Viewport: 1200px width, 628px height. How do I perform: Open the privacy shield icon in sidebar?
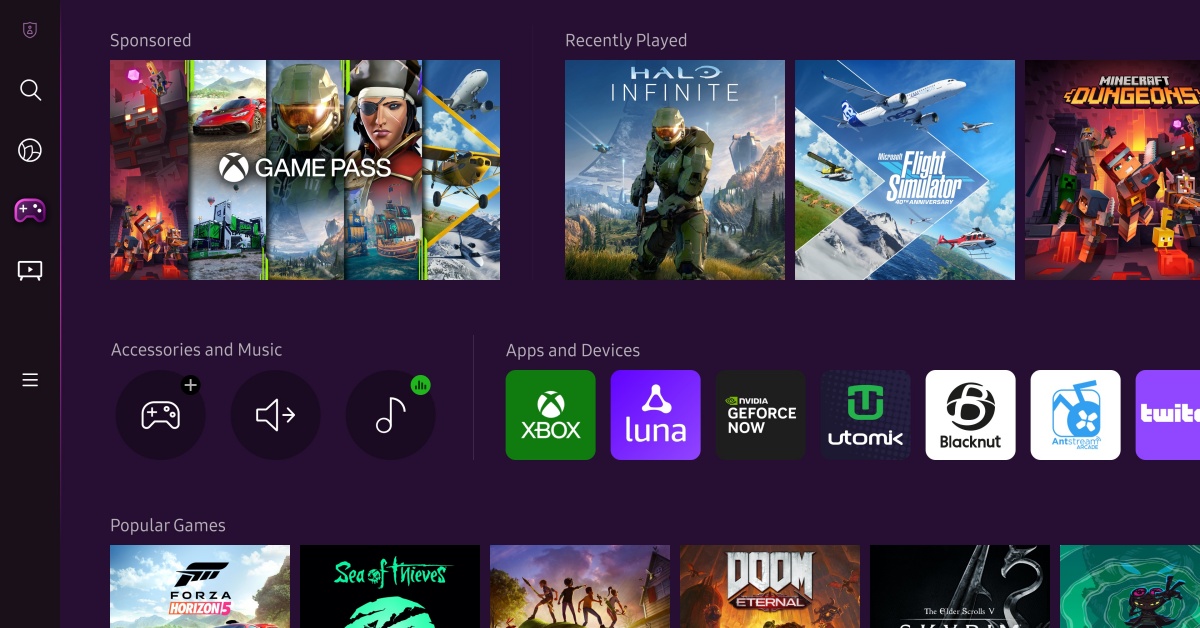point(30,30)
